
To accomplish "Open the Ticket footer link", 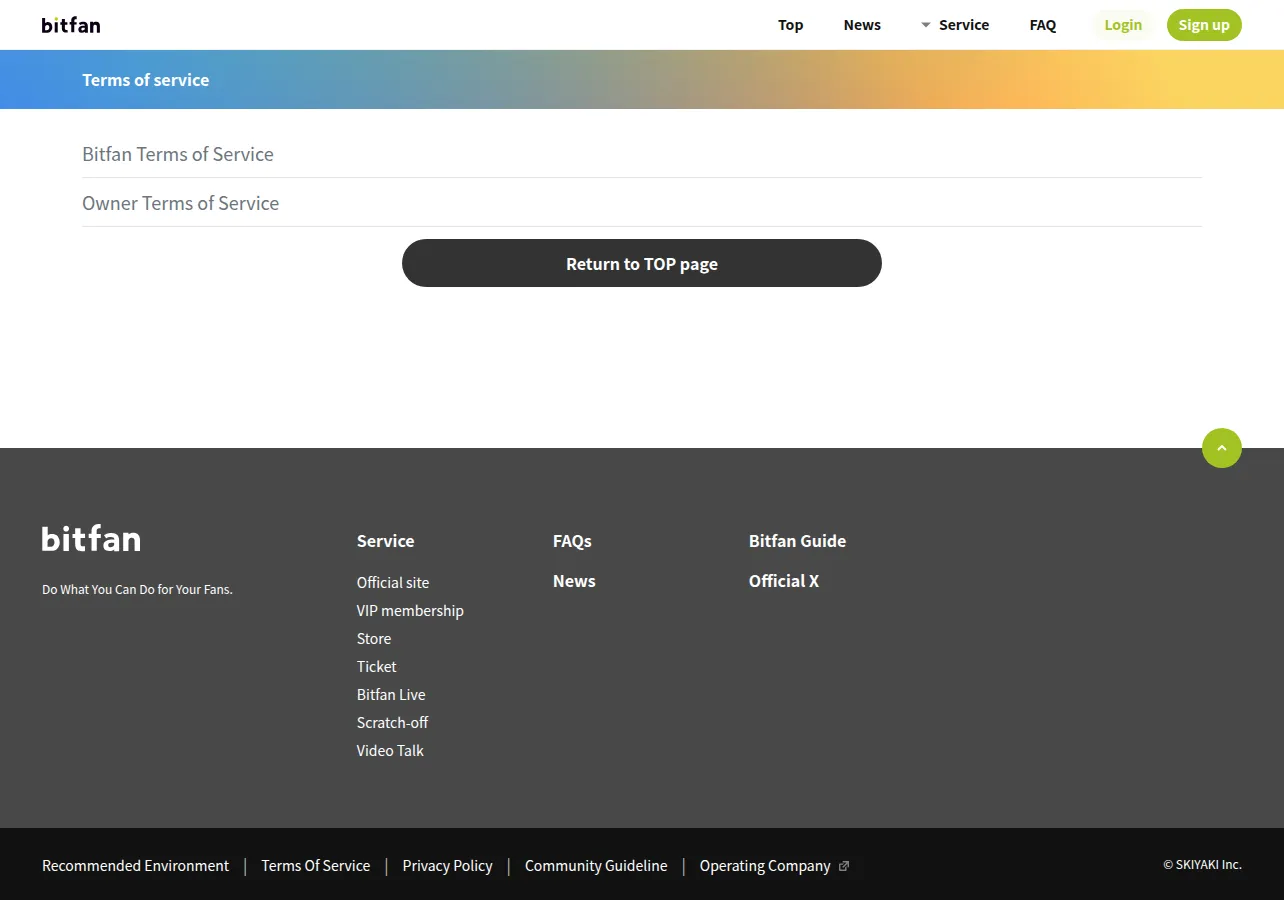I will click(x=376, y=666).
